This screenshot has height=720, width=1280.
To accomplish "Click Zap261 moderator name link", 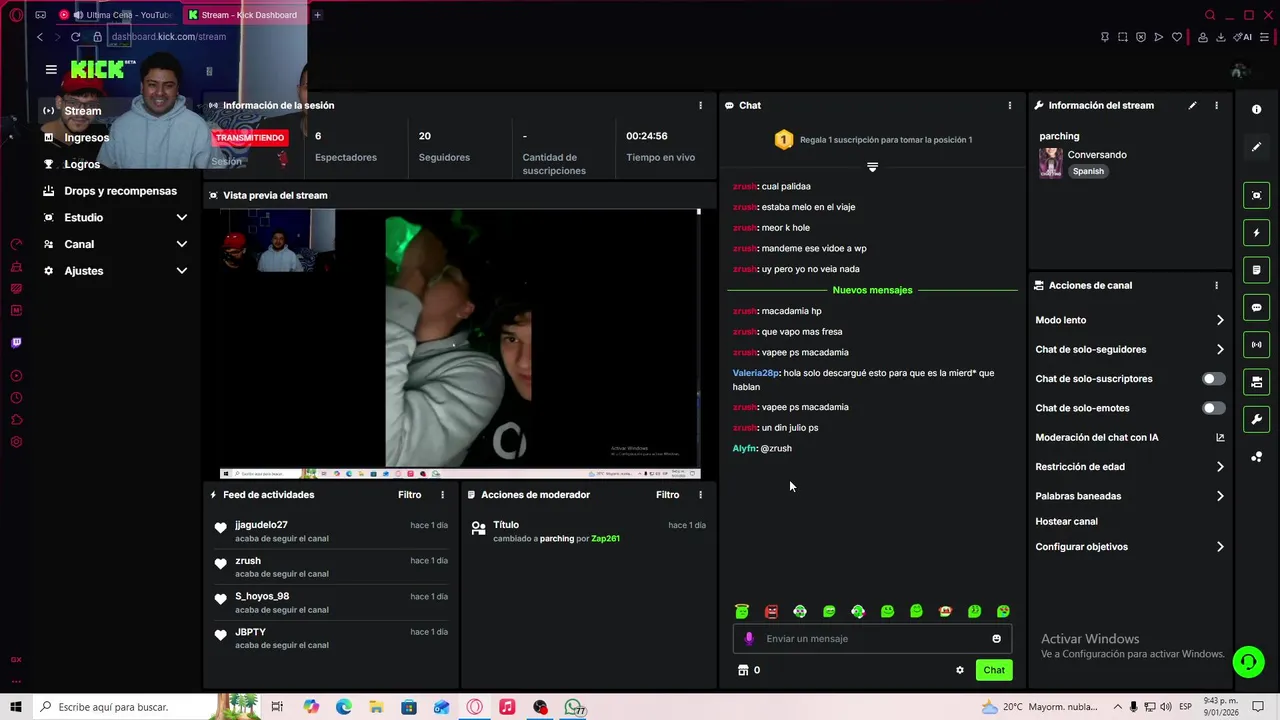I will click(605, 539).
